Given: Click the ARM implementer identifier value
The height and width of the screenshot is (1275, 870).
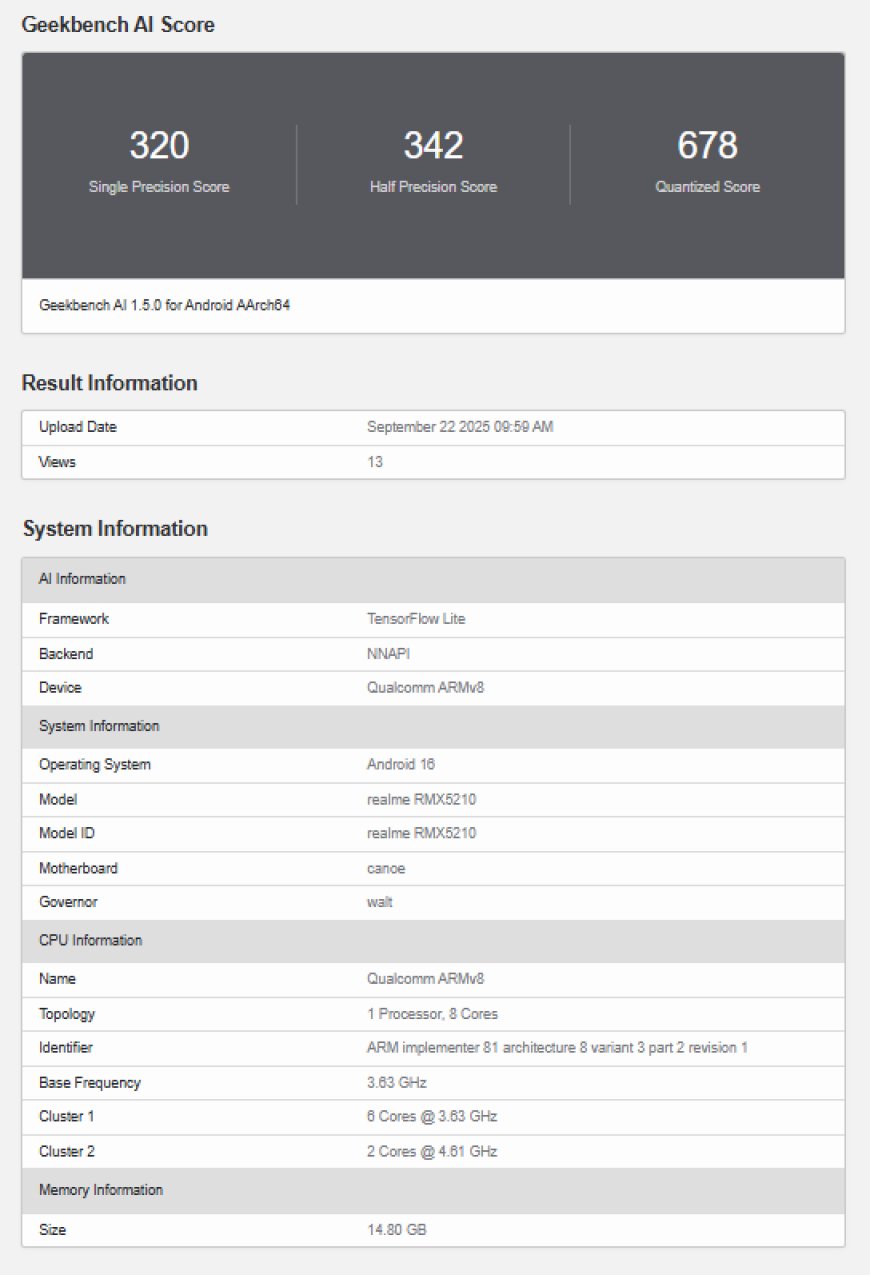Looking at the screenshot, I should pyautogui.click(x=557, y=1048).
